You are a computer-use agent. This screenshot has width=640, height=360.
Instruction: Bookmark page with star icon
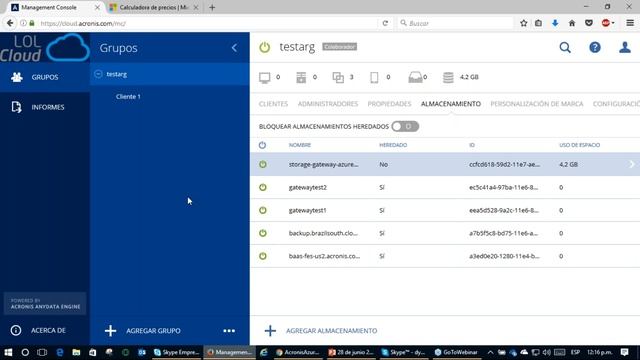click(524, 23)
